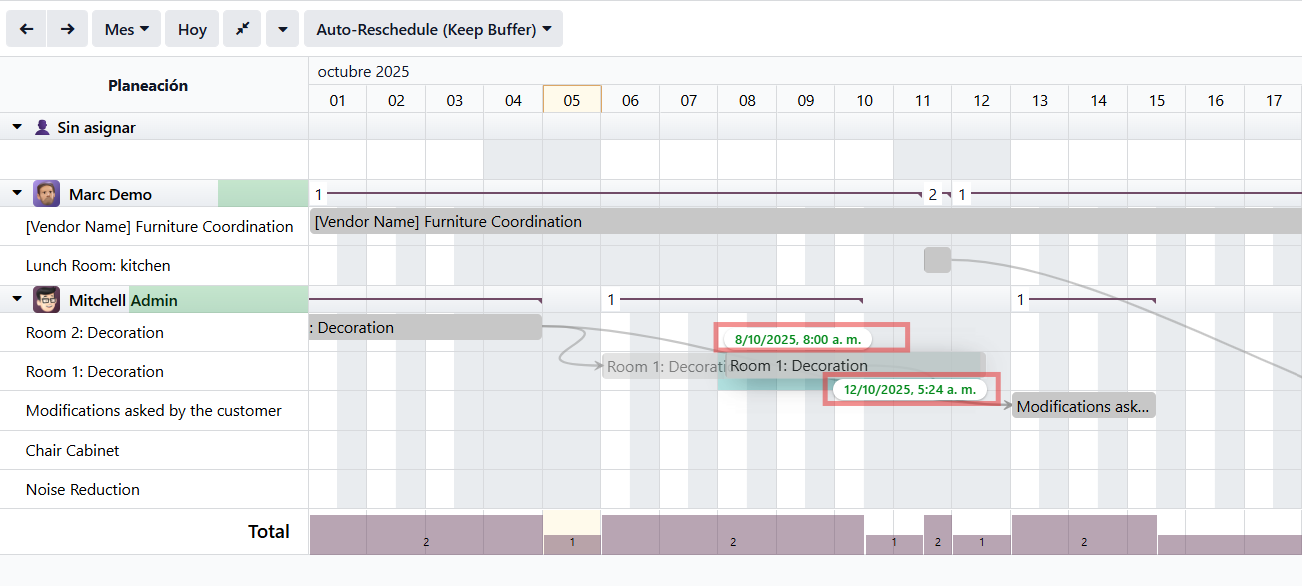Click the next period right arrow
This screenshot has width=1302, height=586.
[x=67, y=29]
